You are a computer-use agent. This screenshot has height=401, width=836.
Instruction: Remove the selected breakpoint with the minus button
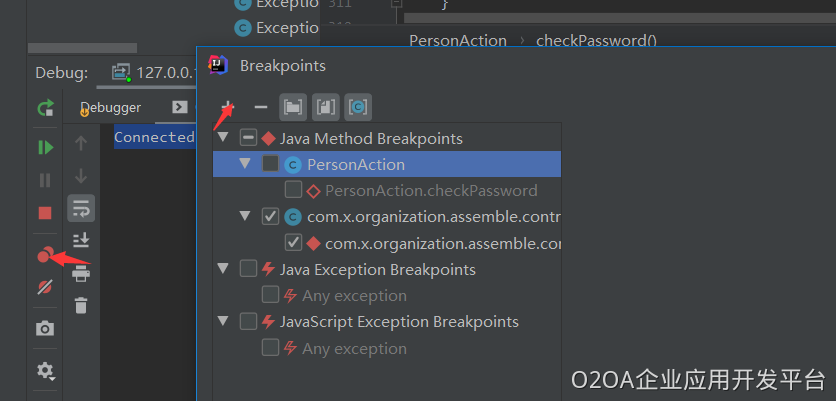(261, 107)
